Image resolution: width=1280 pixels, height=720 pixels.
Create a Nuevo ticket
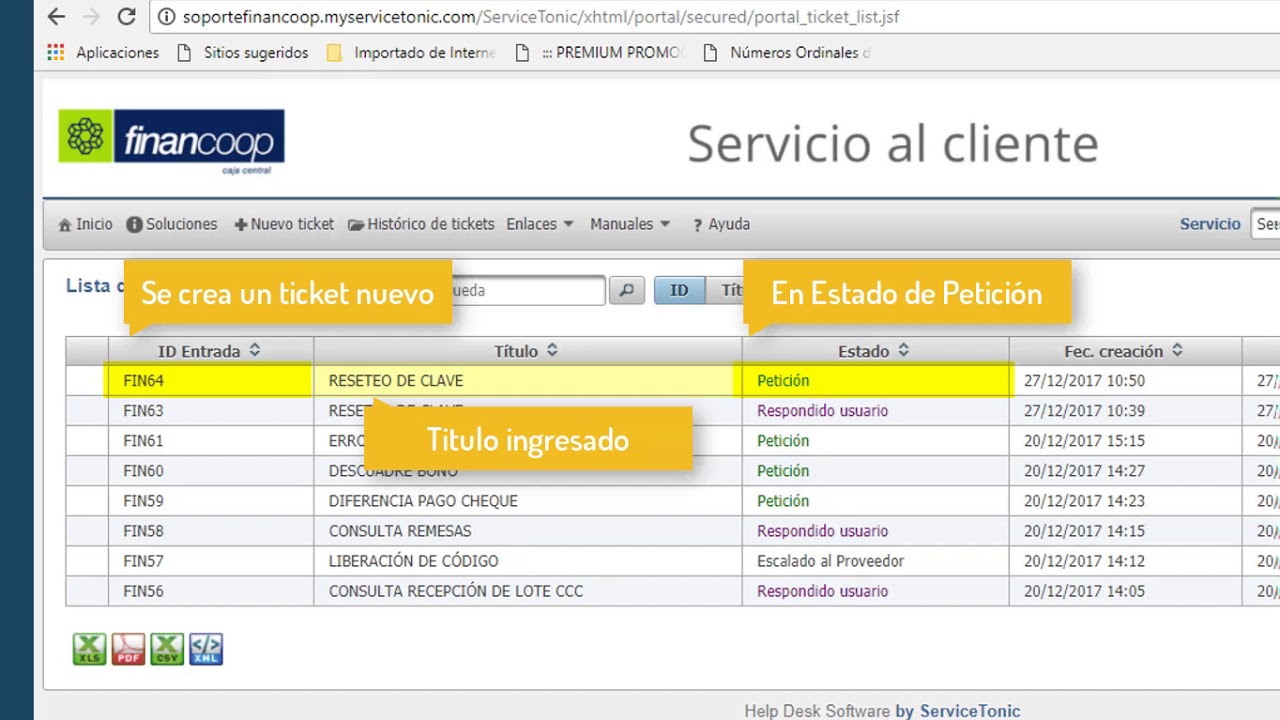pyautogui.click(x=284, y=224)
